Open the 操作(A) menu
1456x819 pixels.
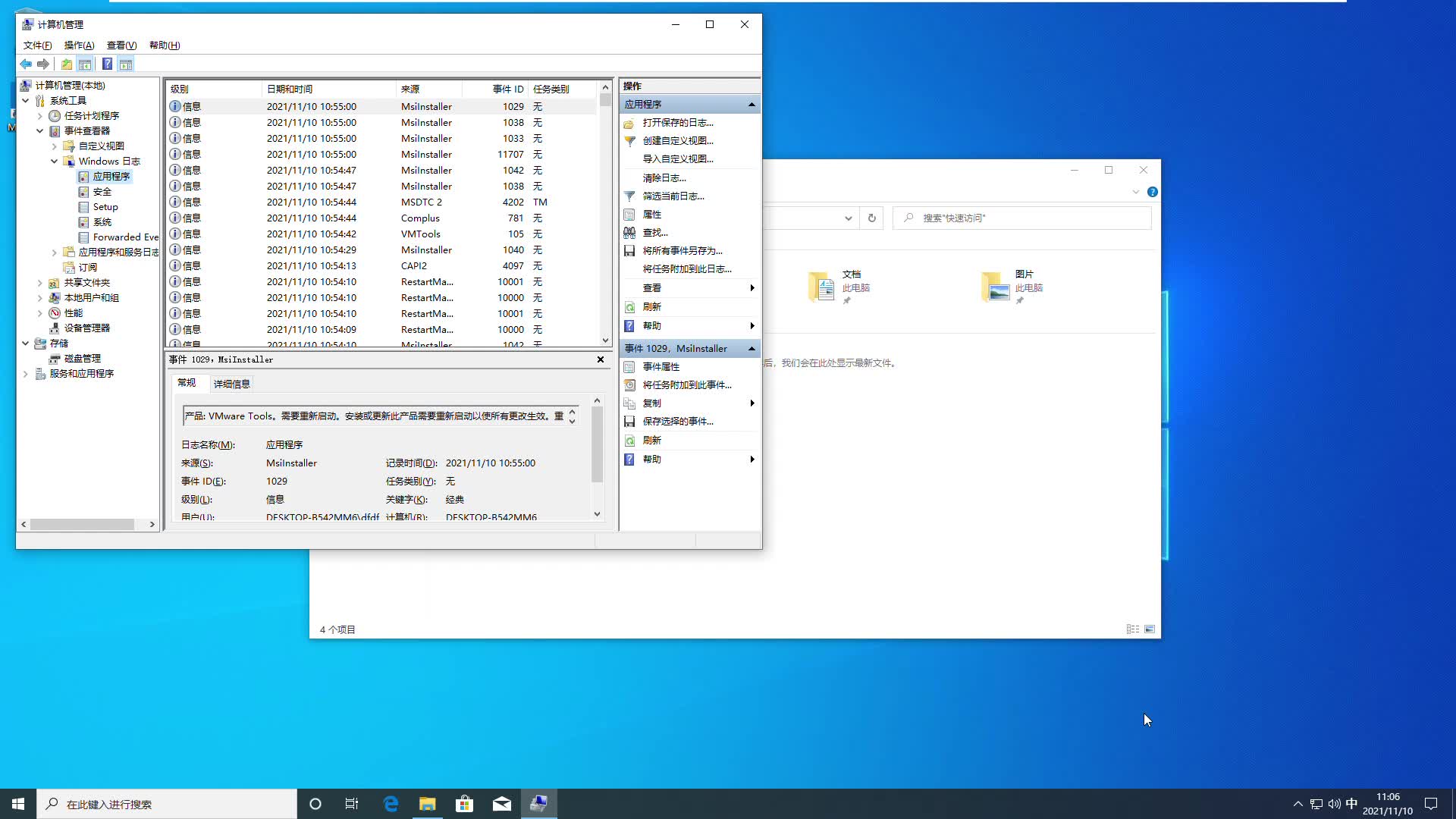[79, 45]
